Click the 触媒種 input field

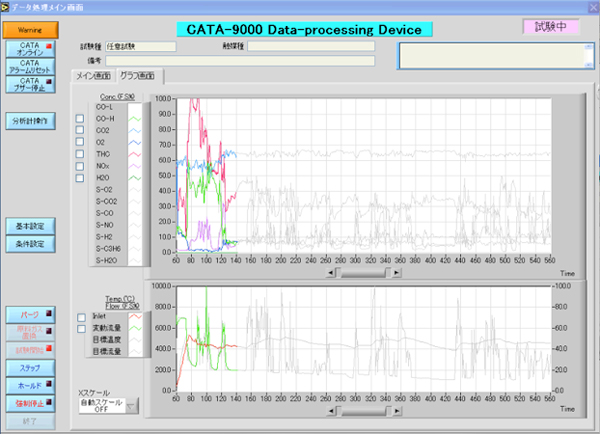click(x=311, y=46)
